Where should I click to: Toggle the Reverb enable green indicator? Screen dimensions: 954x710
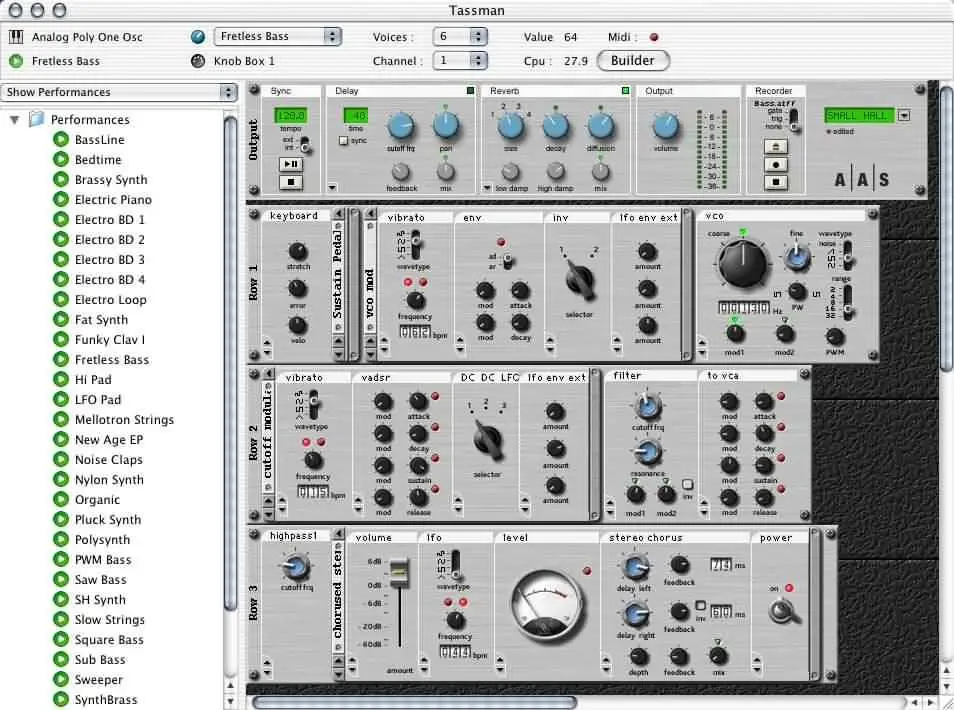pyautogui.click(x=625, y=91)
